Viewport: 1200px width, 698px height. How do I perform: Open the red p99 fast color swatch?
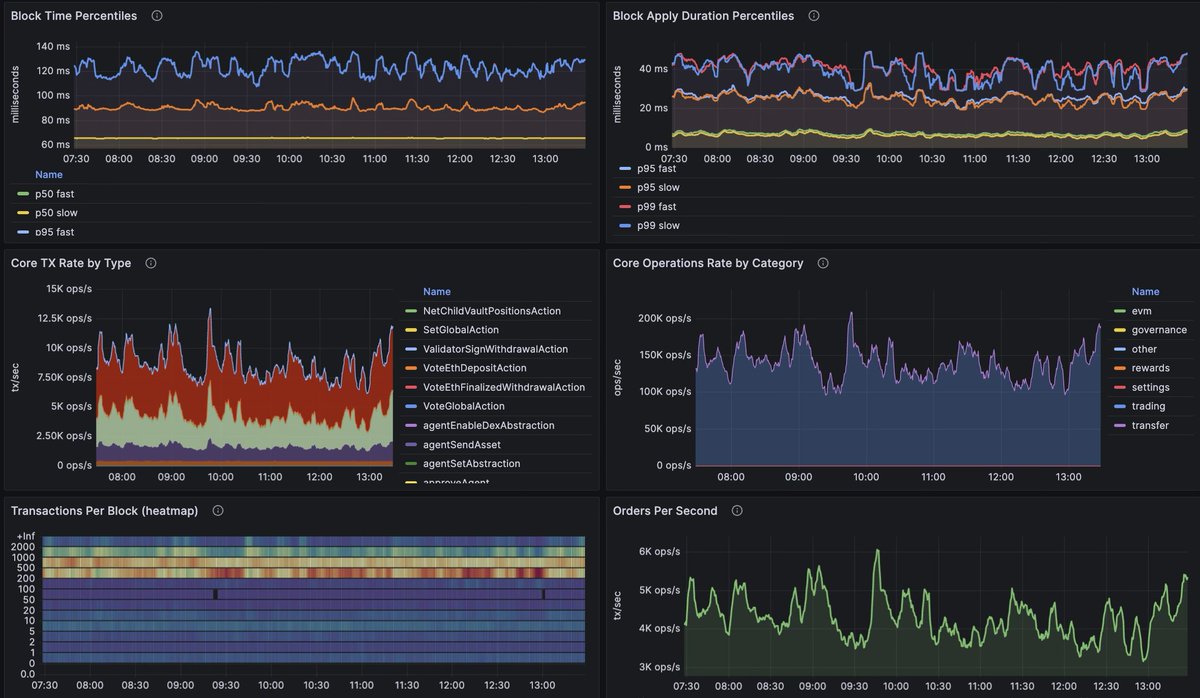click(x=626, y=206)
